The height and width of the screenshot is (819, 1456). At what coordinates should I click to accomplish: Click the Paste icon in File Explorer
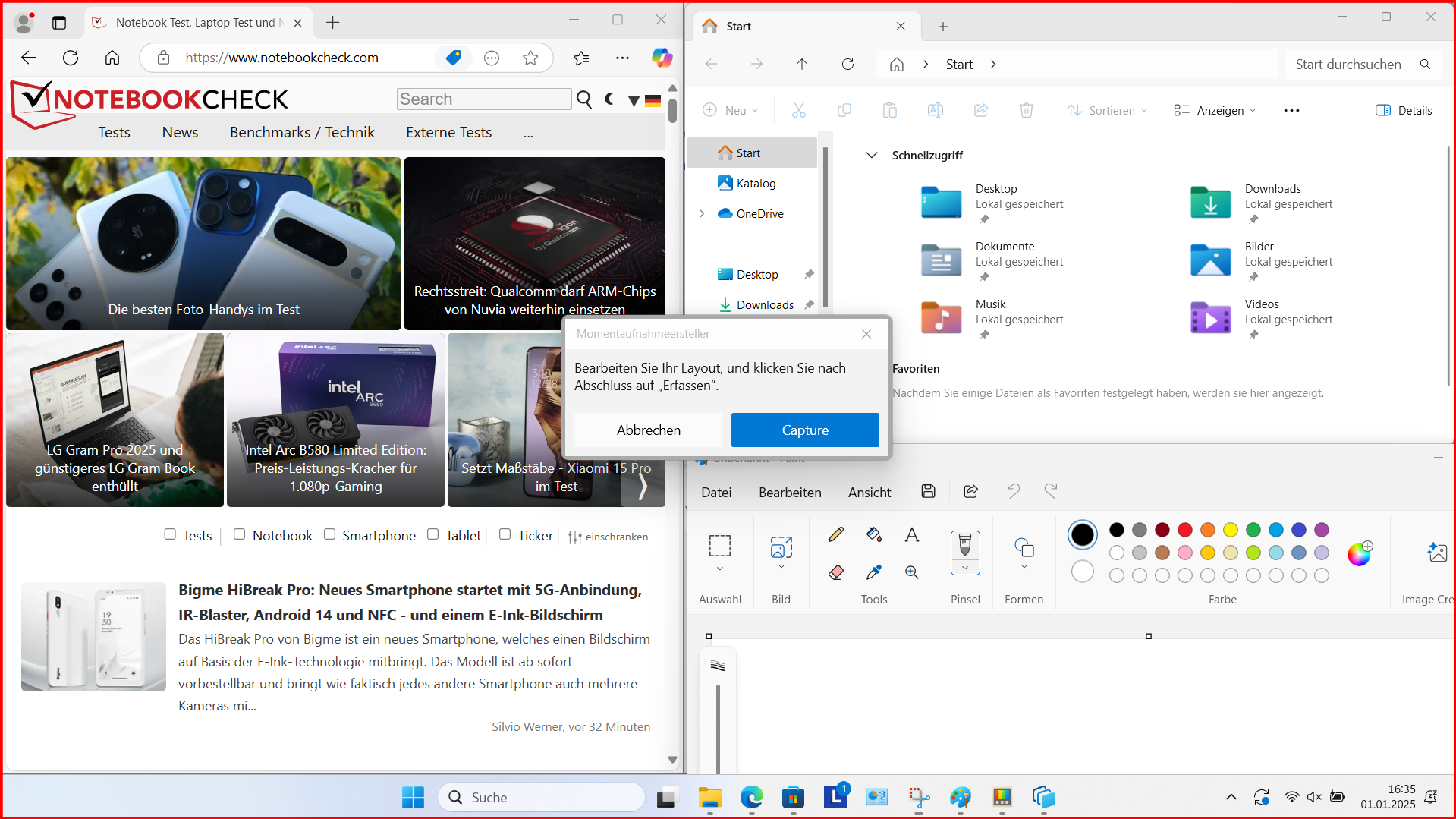click(x=890, y=110)
